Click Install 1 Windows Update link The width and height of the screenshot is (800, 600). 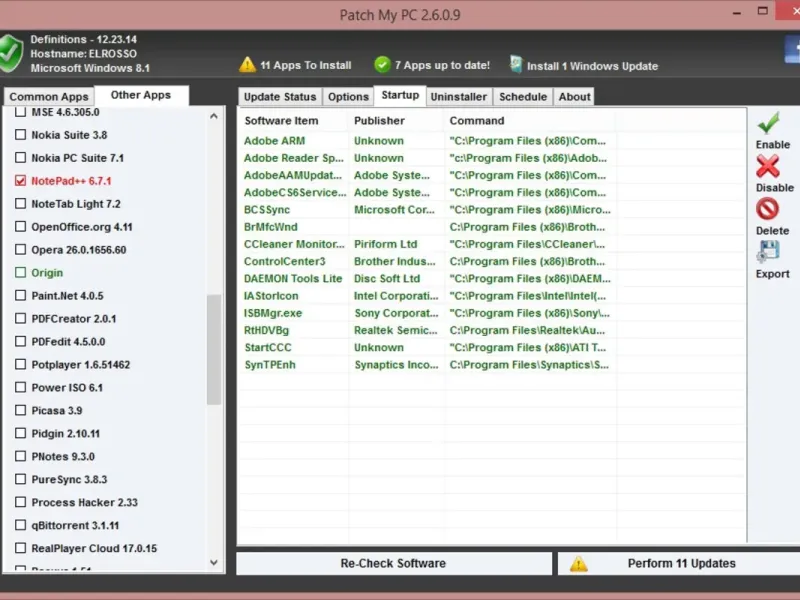coord(592,66)
